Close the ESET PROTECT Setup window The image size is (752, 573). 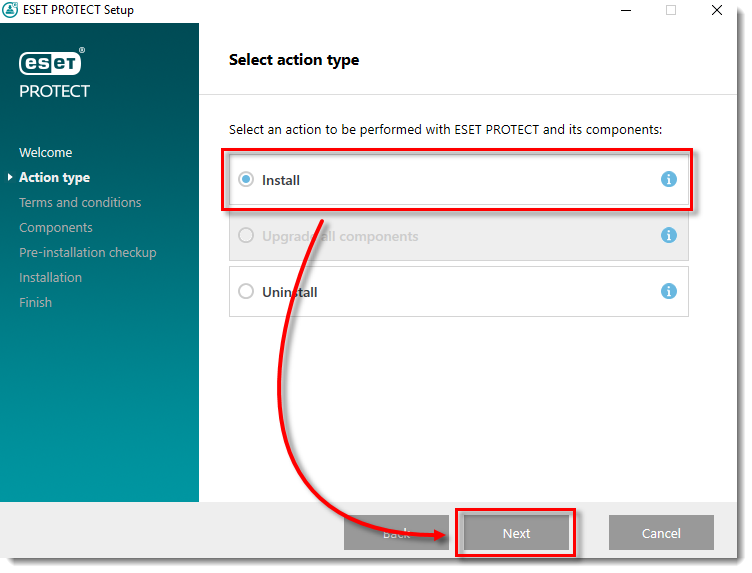coord(717,10)
